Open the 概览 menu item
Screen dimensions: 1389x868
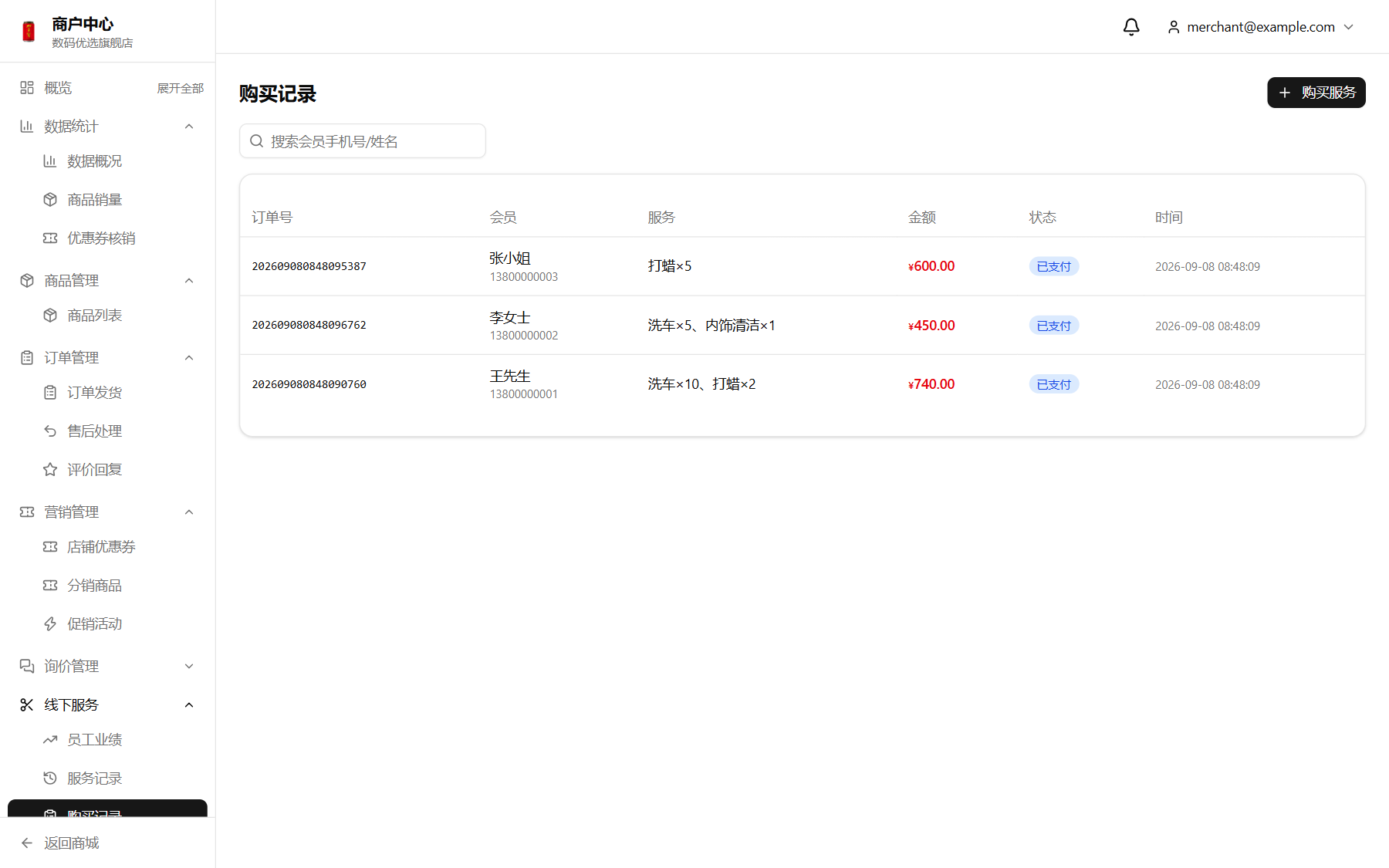(x=58, y=88)
